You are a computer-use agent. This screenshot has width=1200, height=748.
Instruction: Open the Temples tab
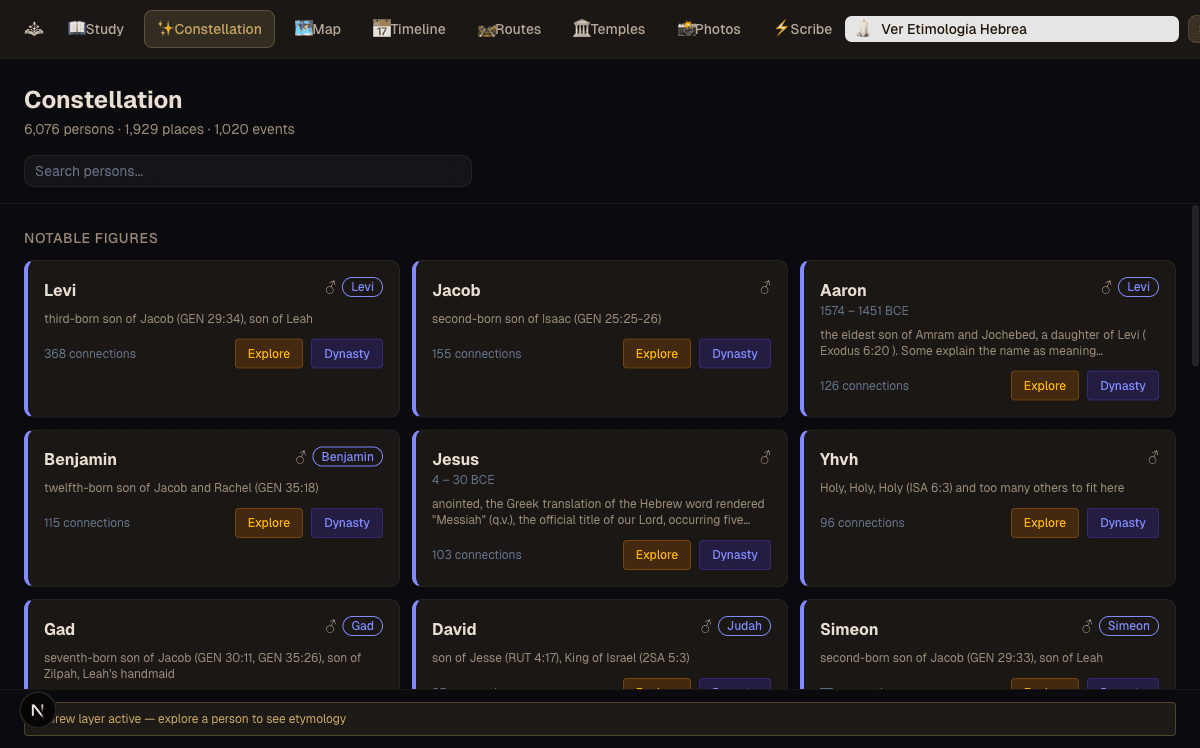click(x=609, y=29)
